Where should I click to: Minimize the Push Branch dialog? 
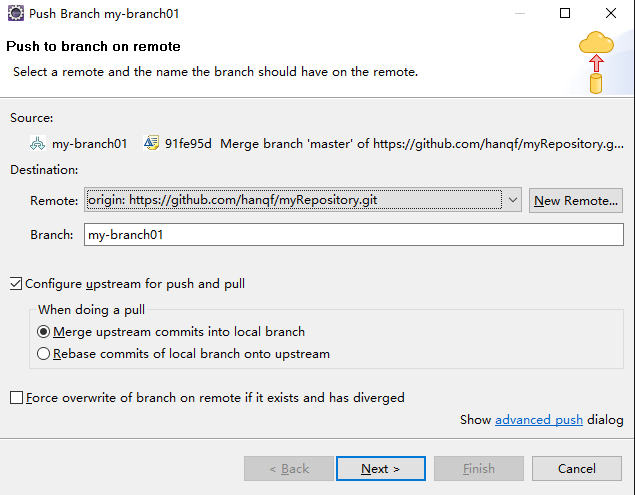[520, 13]
